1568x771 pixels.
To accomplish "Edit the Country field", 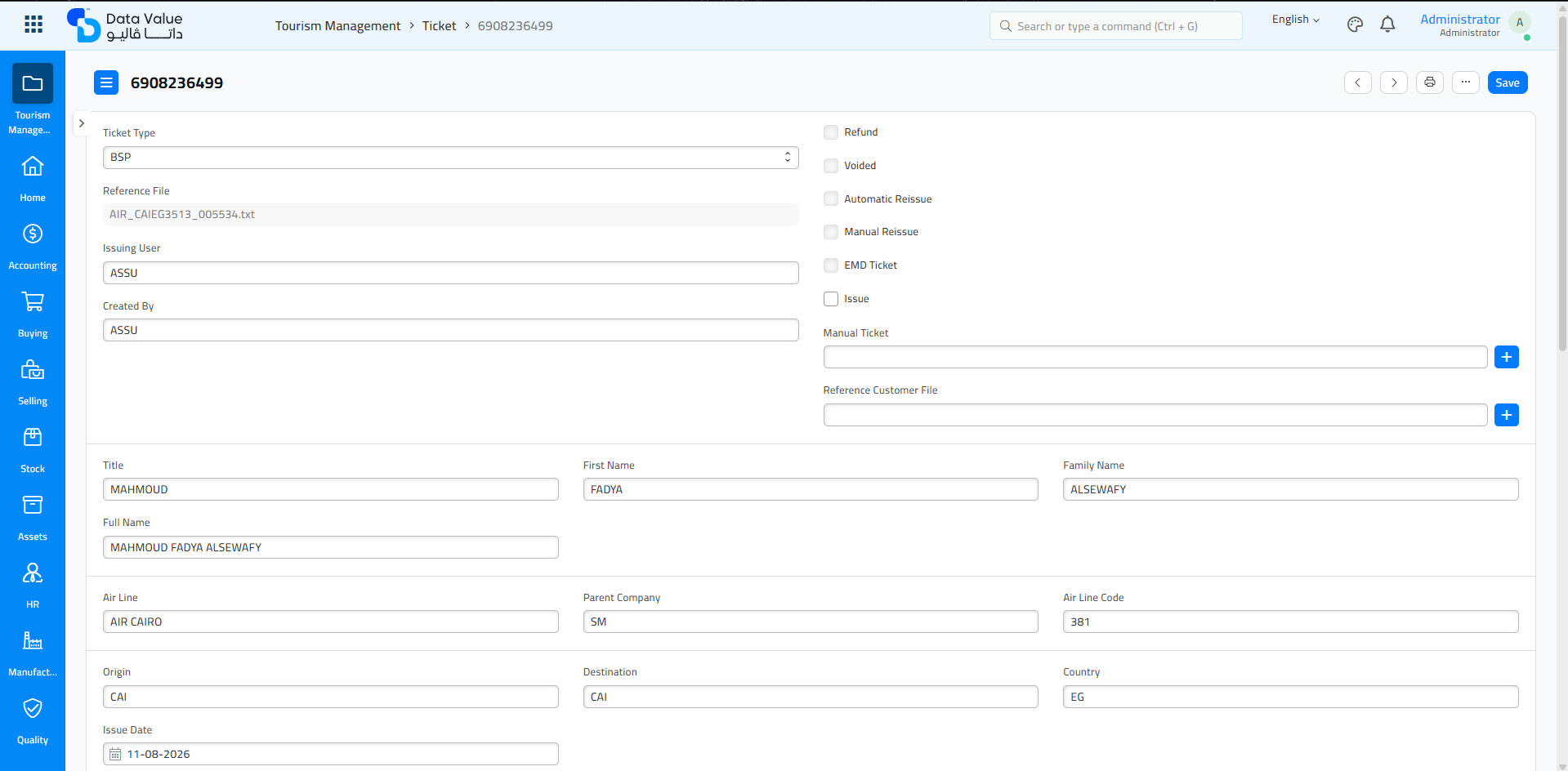I will (x=1291, y=697).
